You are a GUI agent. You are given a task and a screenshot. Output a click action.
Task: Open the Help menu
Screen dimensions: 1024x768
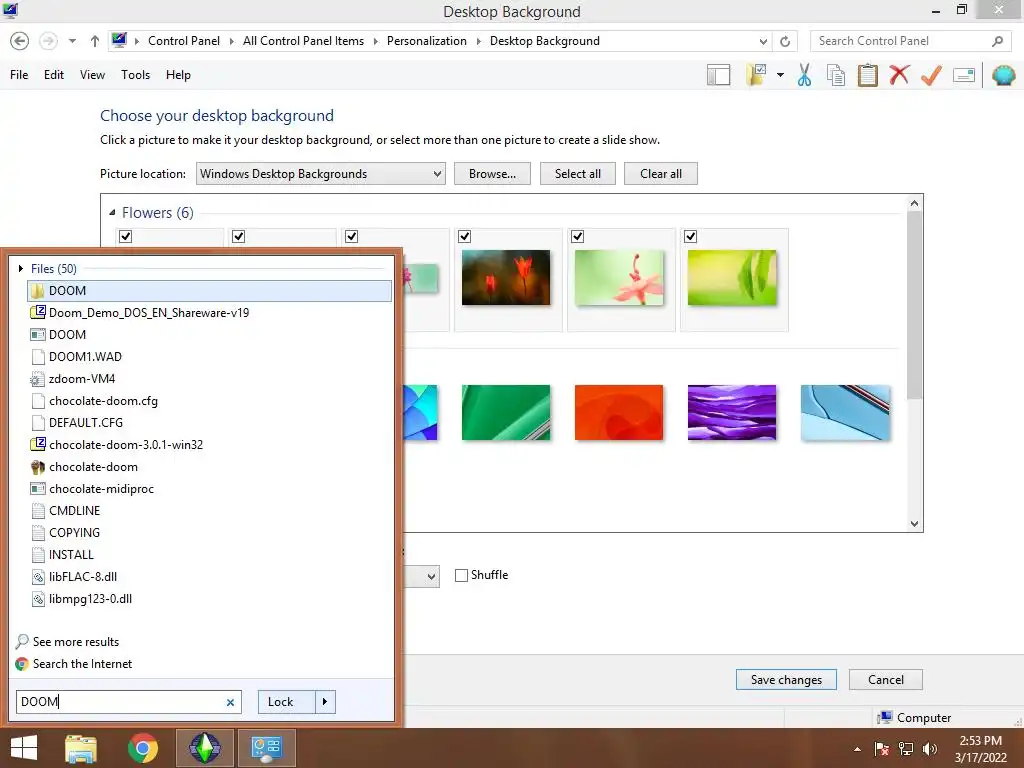tap(178, 75)
